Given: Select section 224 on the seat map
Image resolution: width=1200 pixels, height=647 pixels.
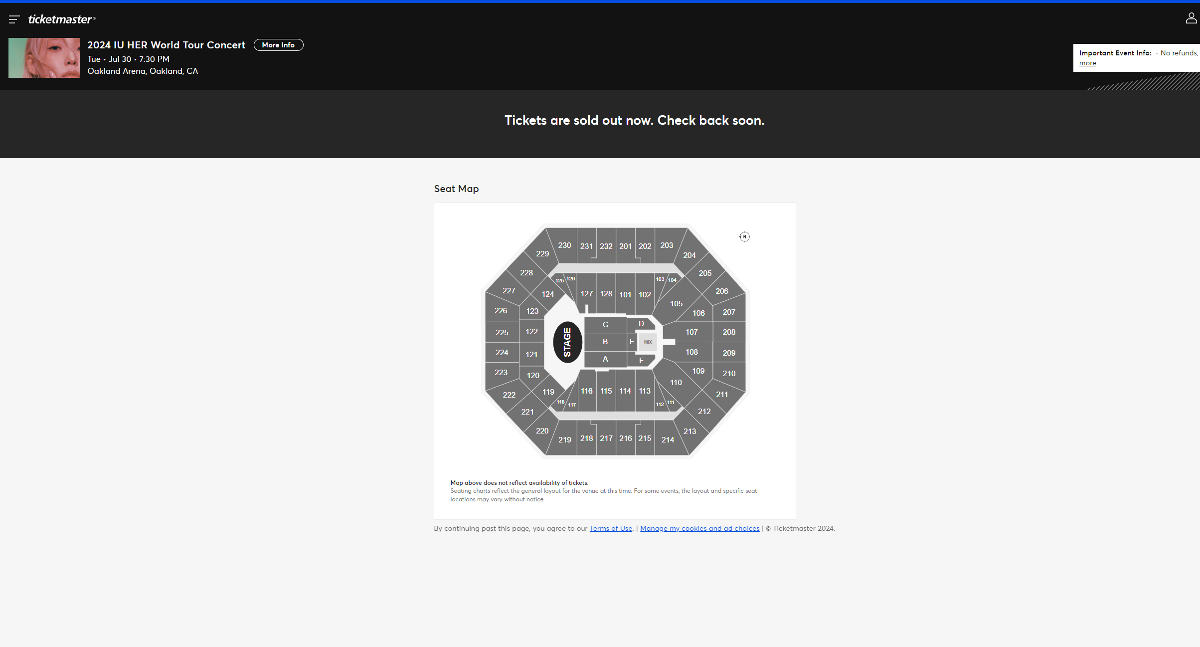Looking at the screenshot, I should click(502, 352).
